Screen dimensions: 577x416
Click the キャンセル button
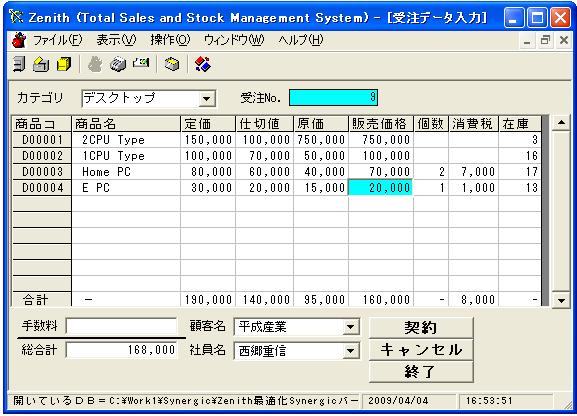click(x=421, y=349)
